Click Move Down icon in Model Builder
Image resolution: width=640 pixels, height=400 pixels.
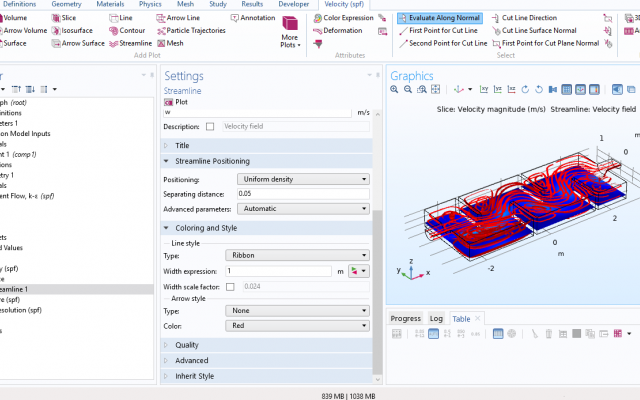30,89
